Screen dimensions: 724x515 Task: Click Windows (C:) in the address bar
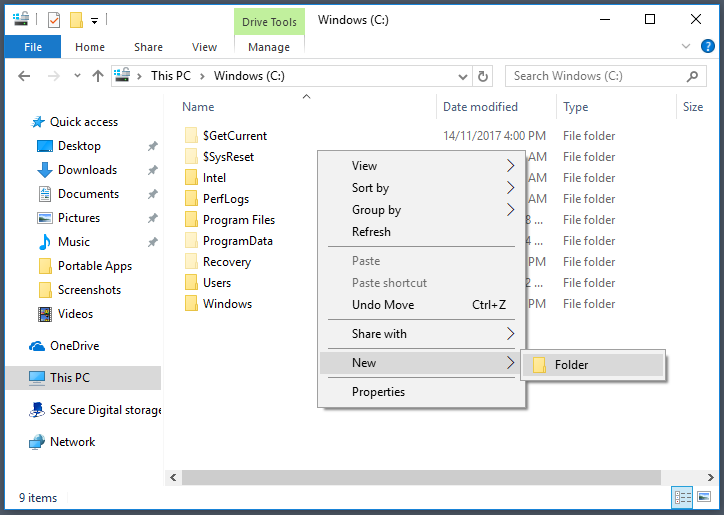pyautogui.click(x=249, y=76)
